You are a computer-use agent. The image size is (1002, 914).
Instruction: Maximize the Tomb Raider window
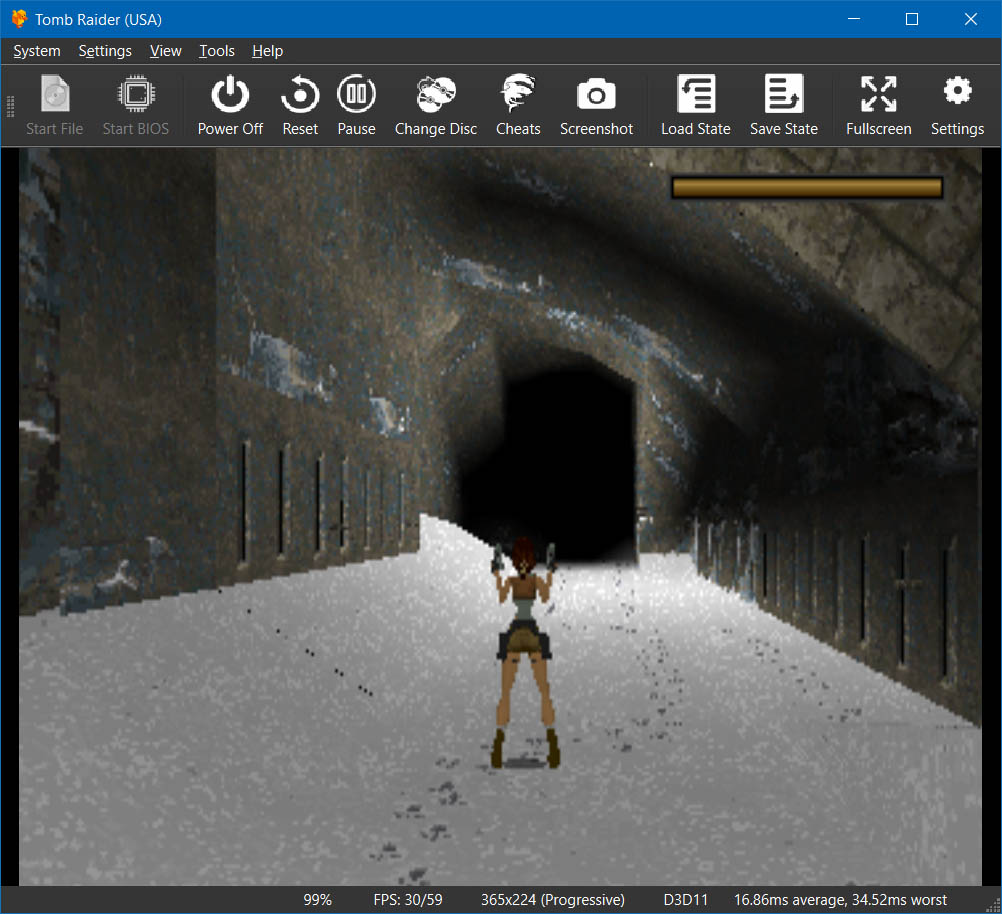click(912, 19)
